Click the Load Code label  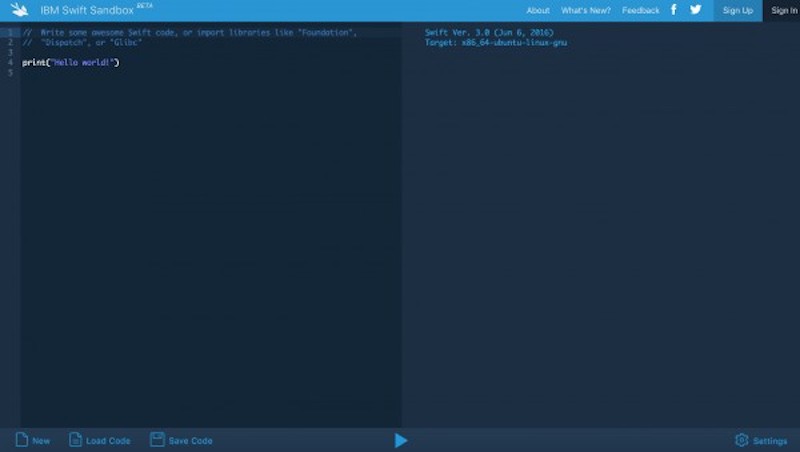(x=108, y=441)
